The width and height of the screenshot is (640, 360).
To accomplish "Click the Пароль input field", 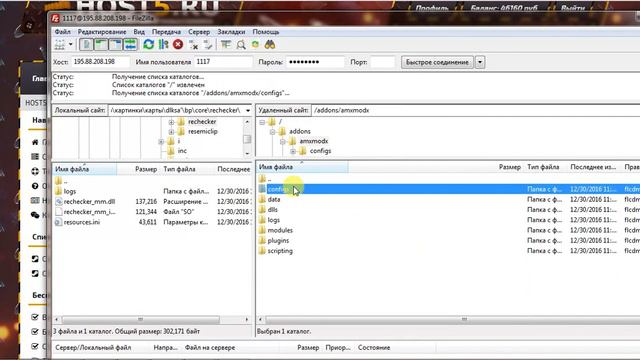I will click(x=315, y=62).
